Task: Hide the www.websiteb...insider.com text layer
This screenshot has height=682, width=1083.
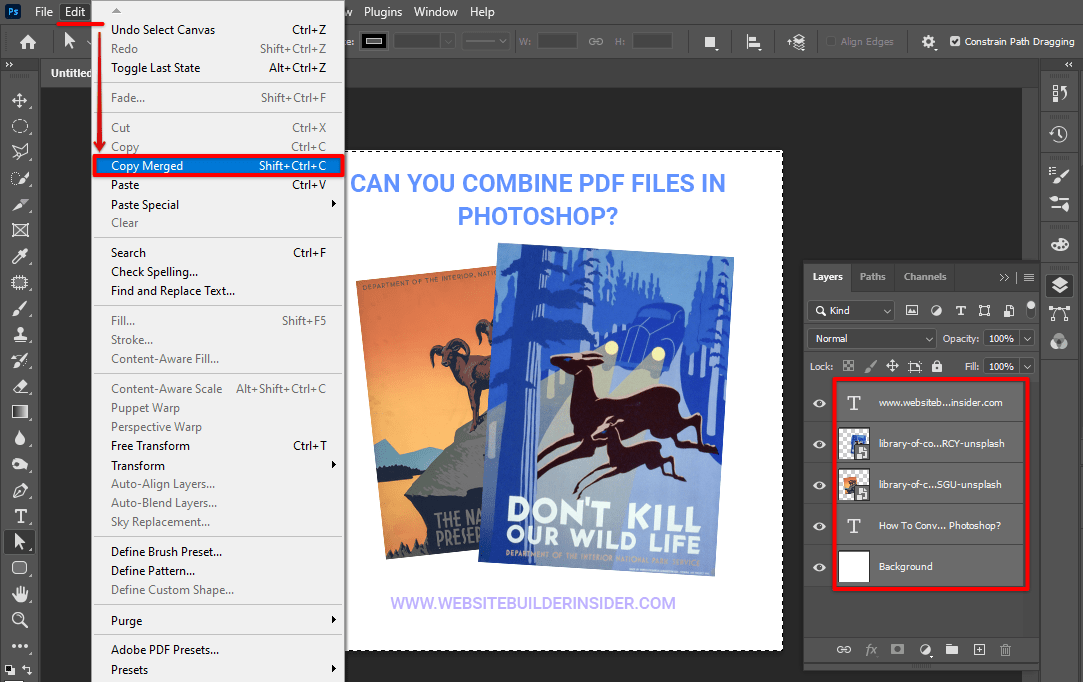Action: [x=818, y=402]
